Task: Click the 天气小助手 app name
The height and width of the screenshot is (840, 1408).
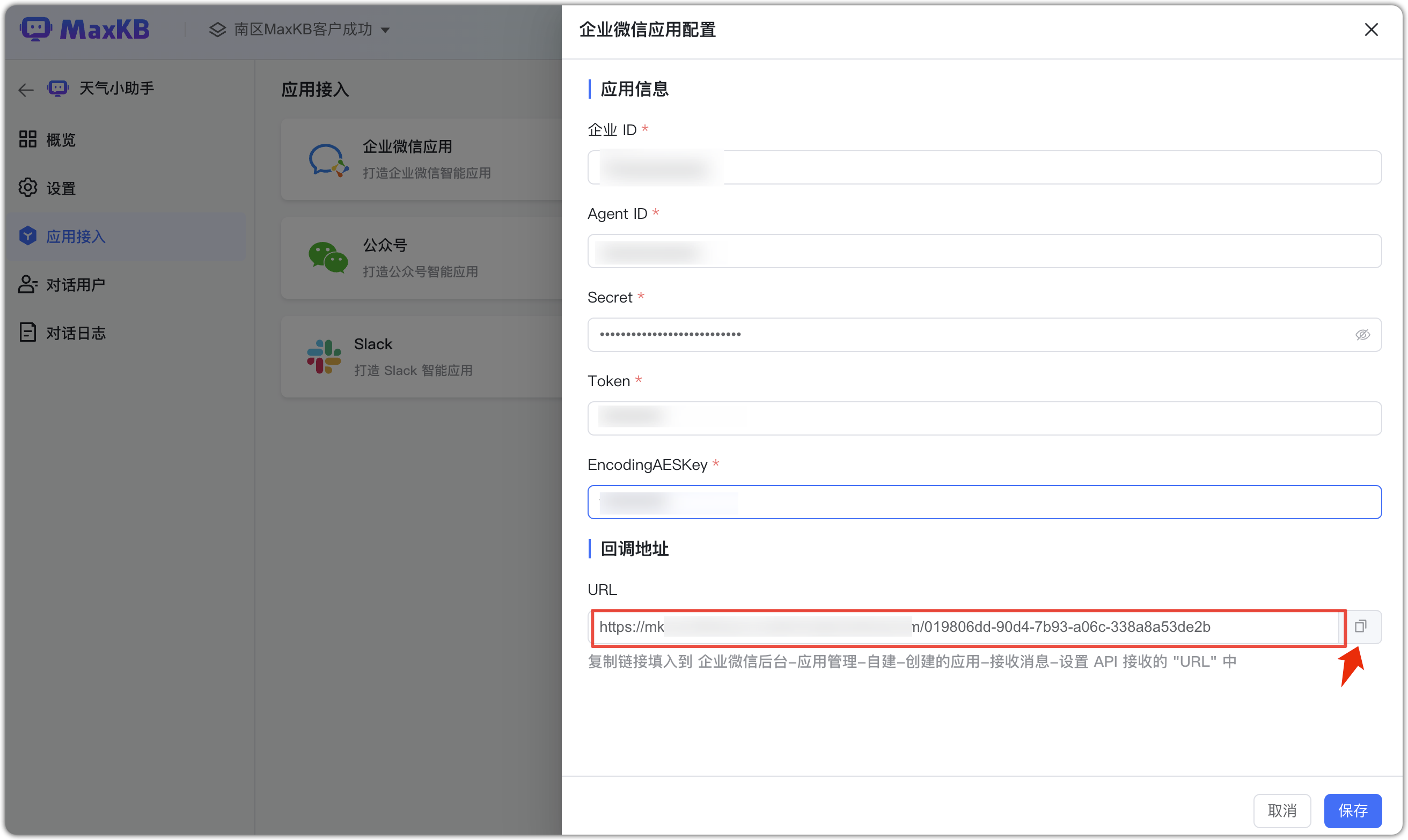Action: pos(116,89)
